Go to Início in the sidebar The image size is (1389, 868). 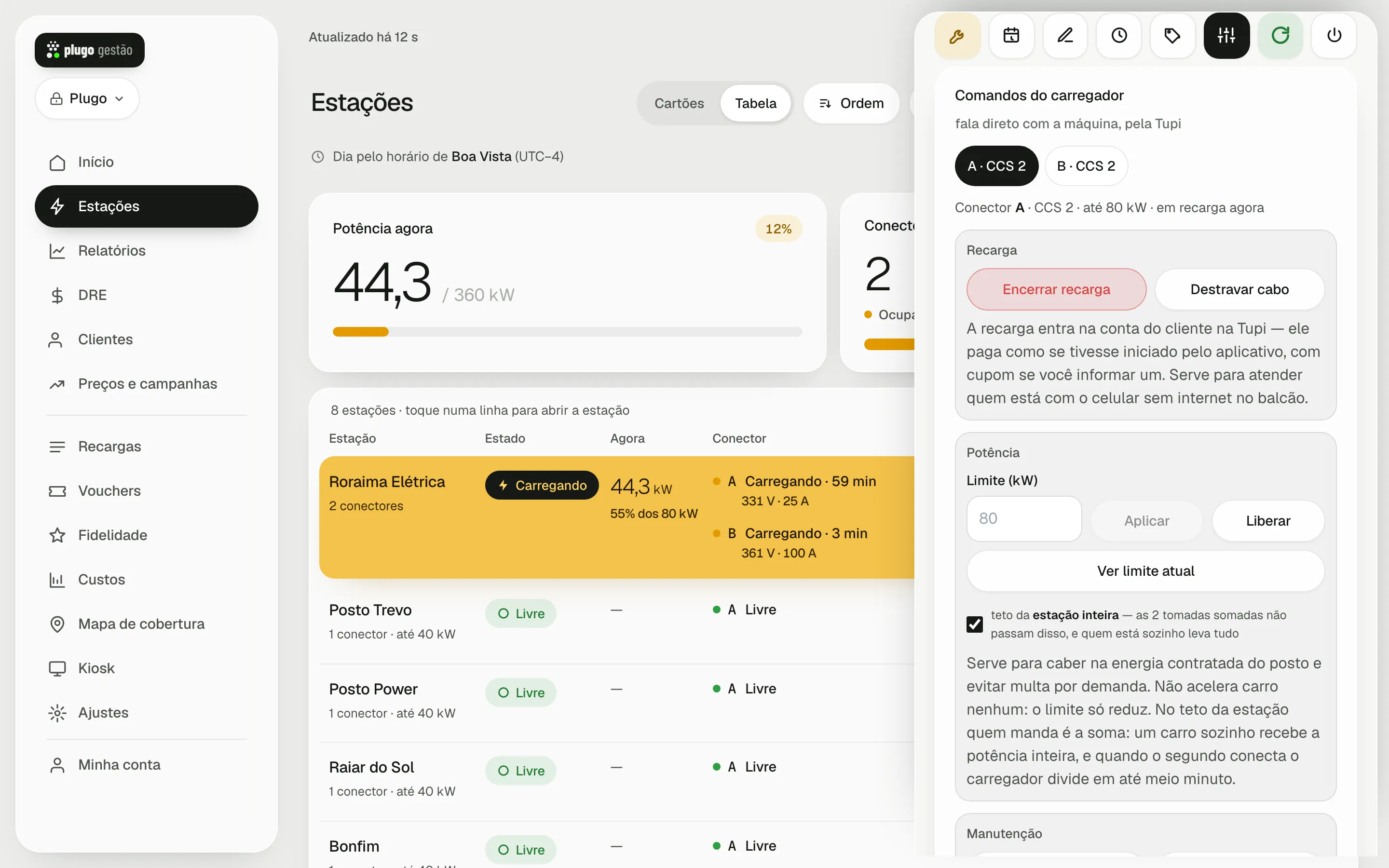click(x=146, y=162)
